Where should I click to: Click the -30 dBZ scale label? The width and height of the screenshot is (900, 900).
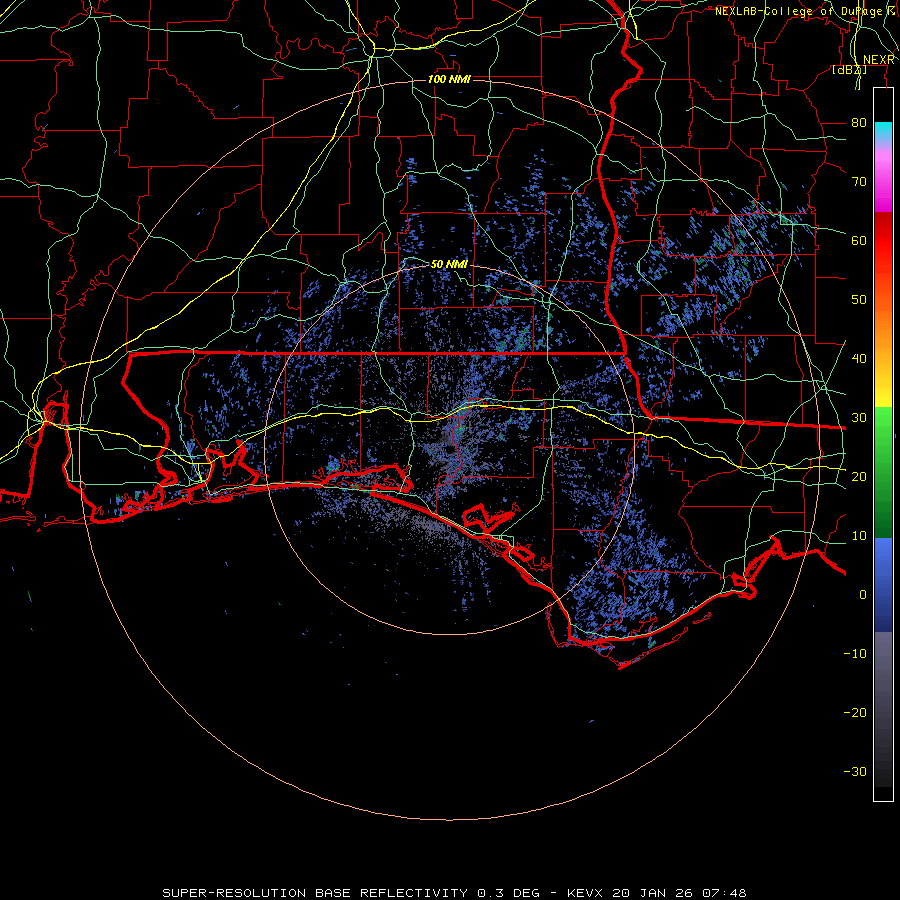[x=855, y=771]
